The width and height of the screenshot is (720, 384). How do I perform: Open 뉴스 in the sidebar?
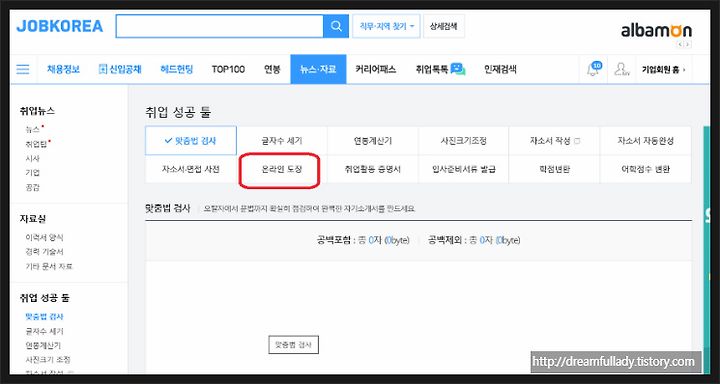33,130
